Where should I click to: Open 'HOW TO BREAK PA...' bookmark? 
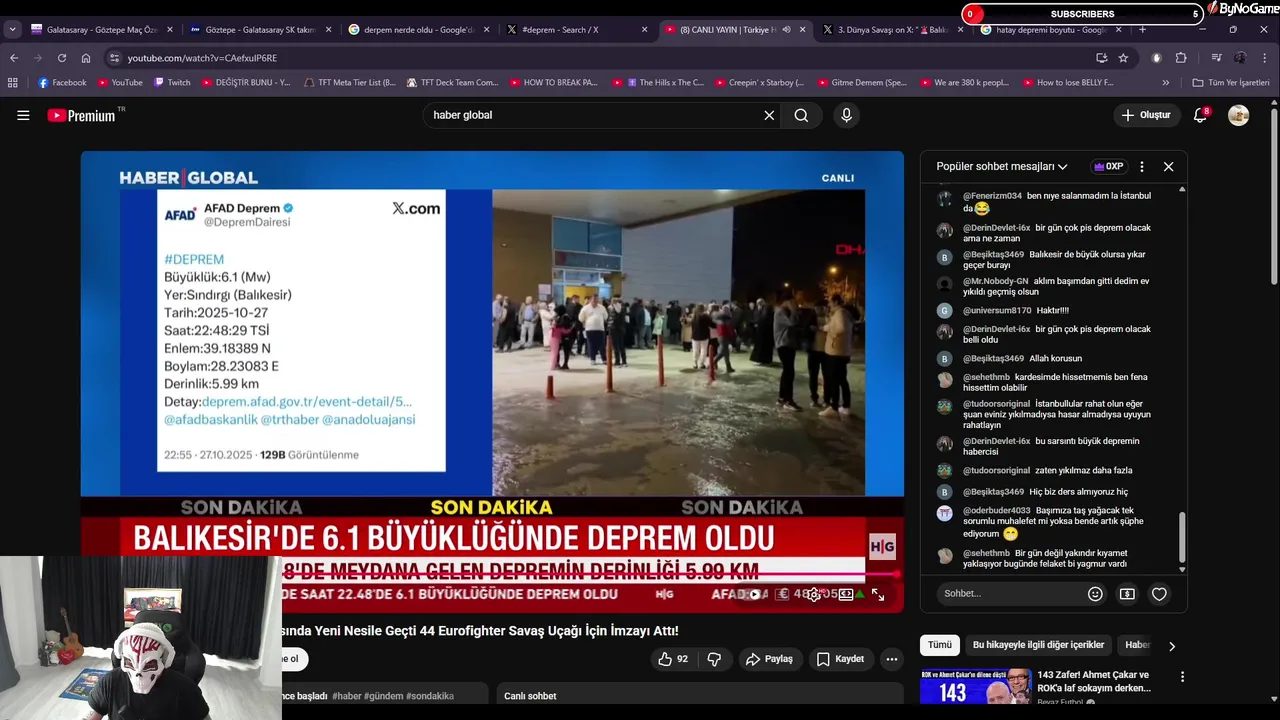tap(553, 83)
